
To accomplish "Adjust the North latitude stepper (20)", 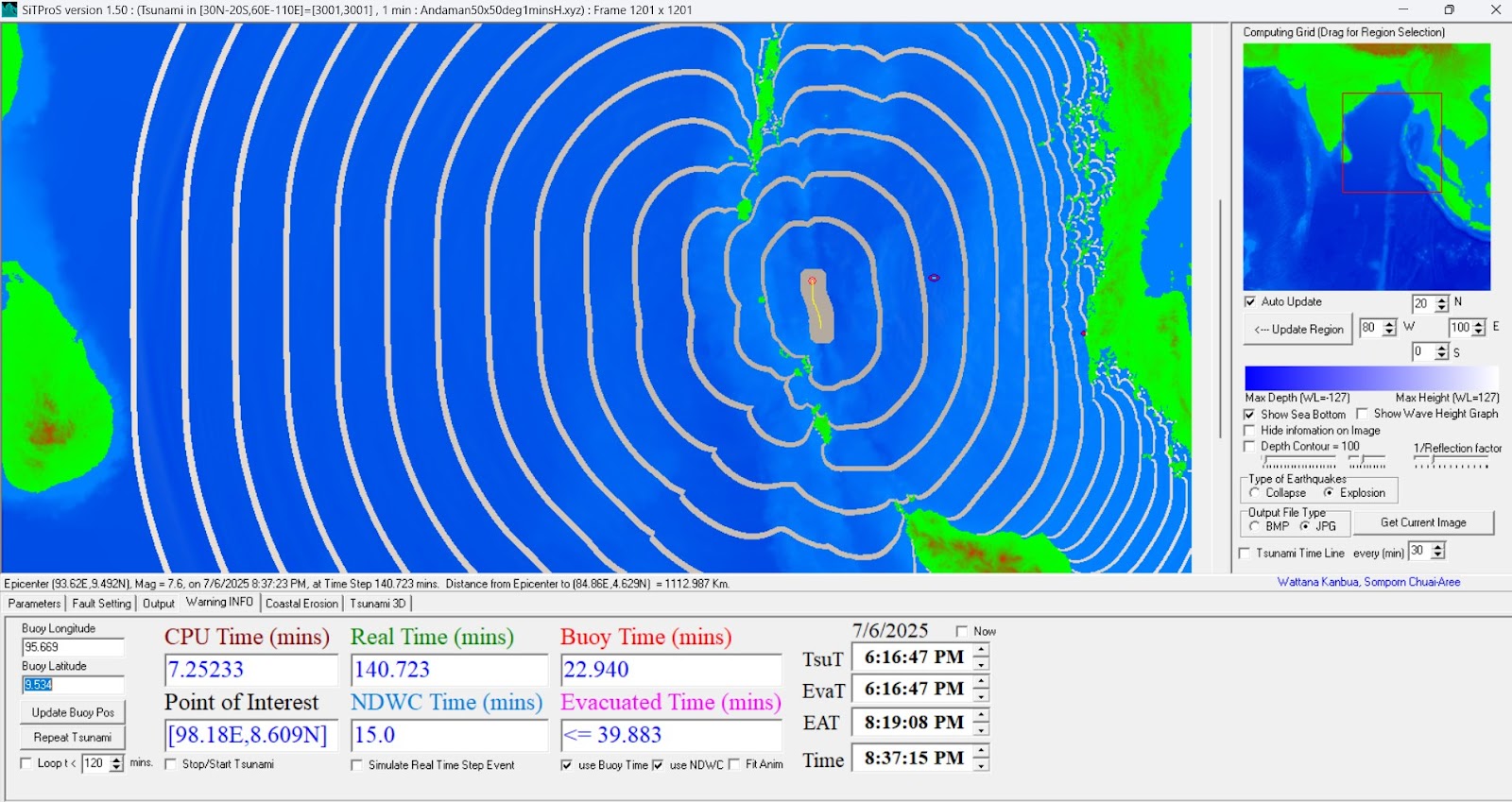I will click(1441, 303).
